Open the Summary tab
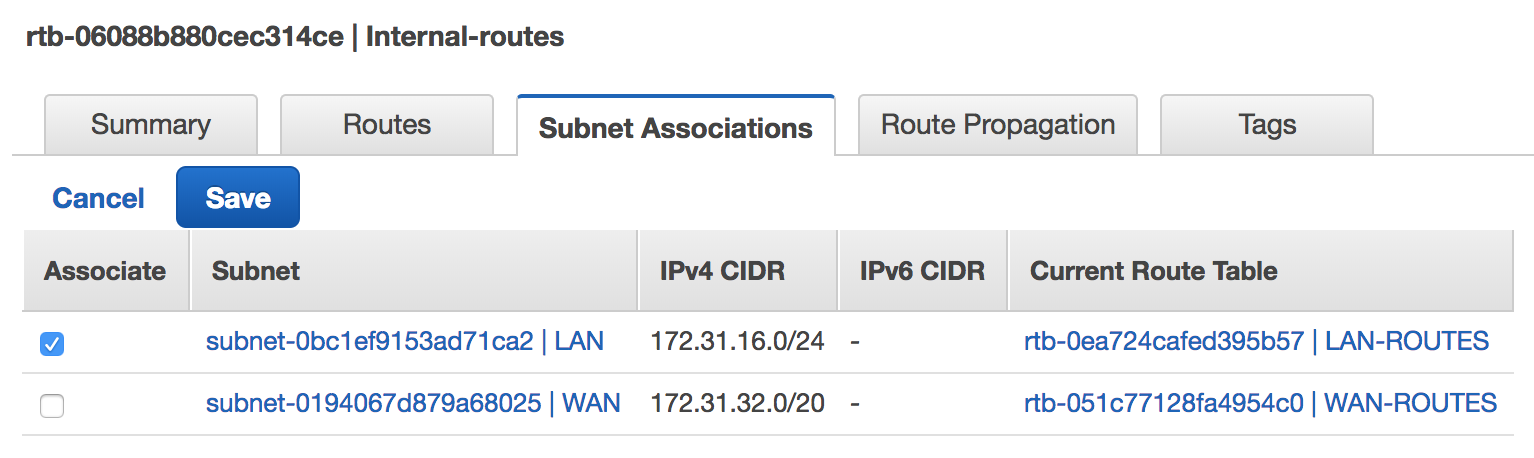Screen dimensions: 1534x458 click(x=151, y=125)
